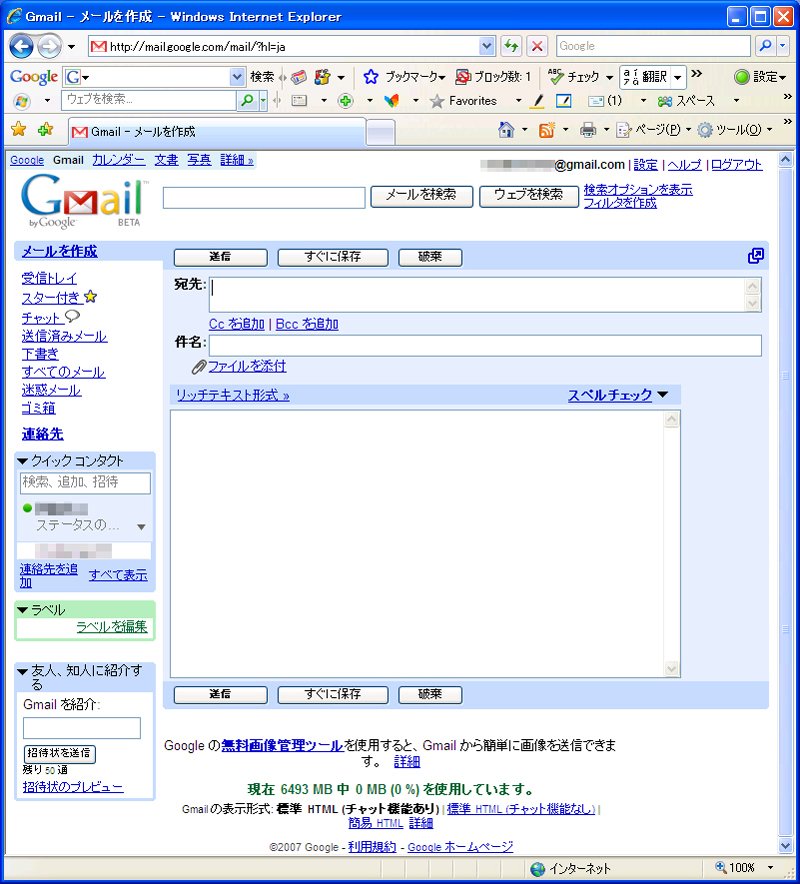Open スペース from the Live toolbar
The image size is (800, 884).
[686, 101]
